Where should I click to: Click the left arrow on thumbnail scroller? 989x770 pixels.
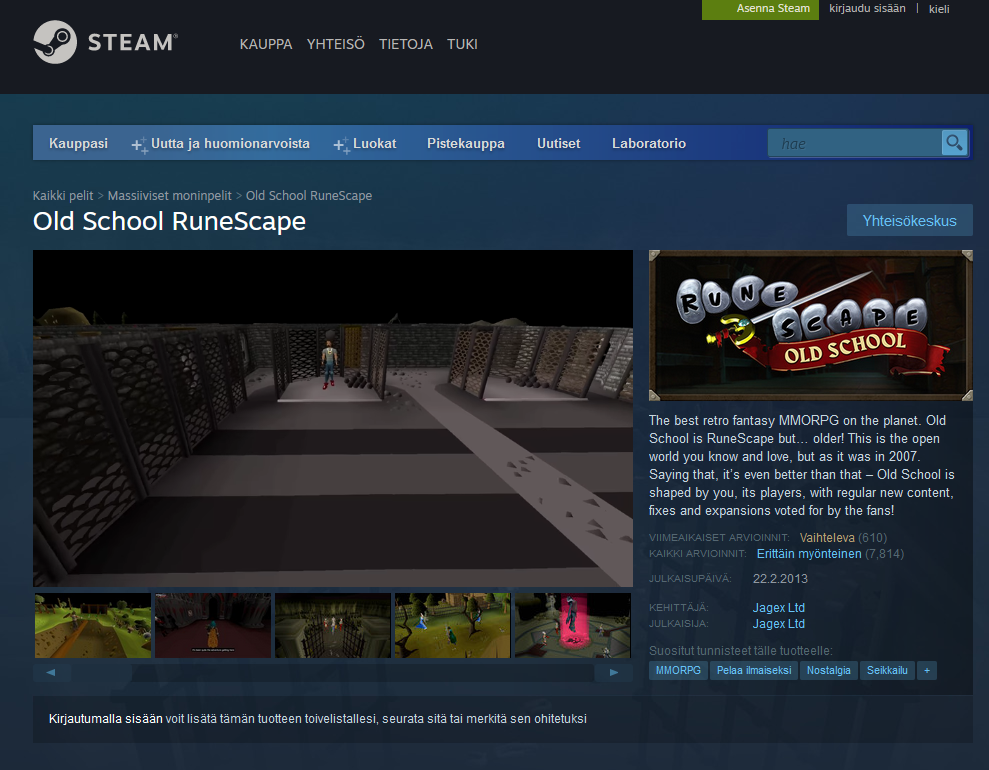click(51, 672)
